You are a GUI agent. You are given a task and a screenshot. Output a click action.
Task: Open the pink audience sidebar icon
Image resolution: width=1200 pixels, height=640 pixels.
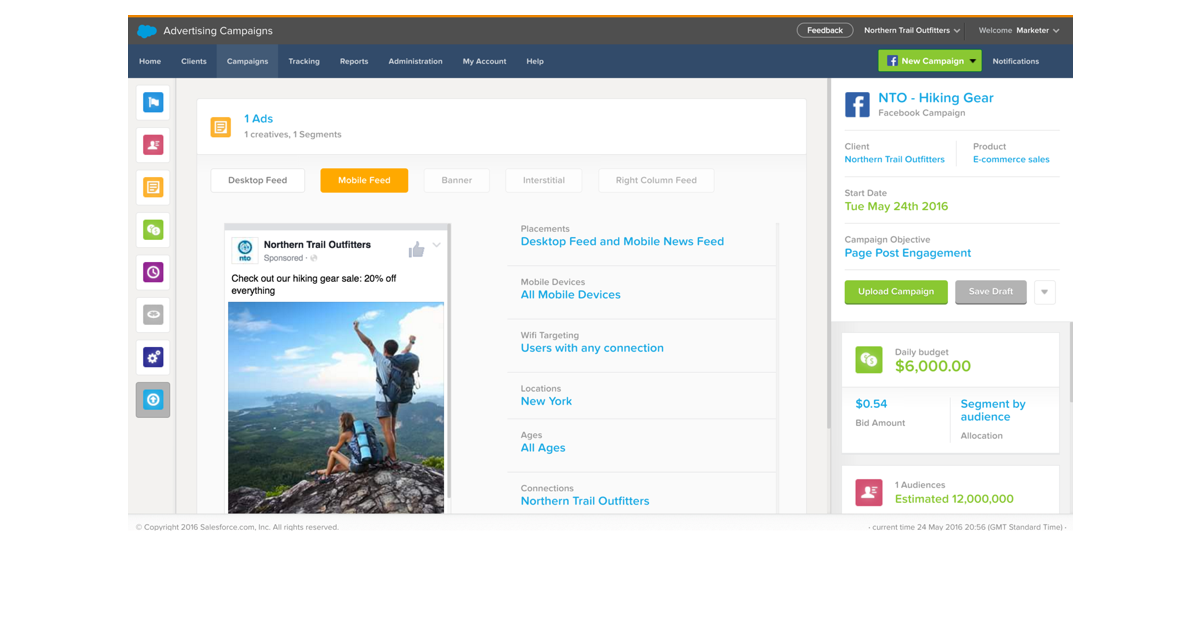pyautogui.click(x=153, y=145)
